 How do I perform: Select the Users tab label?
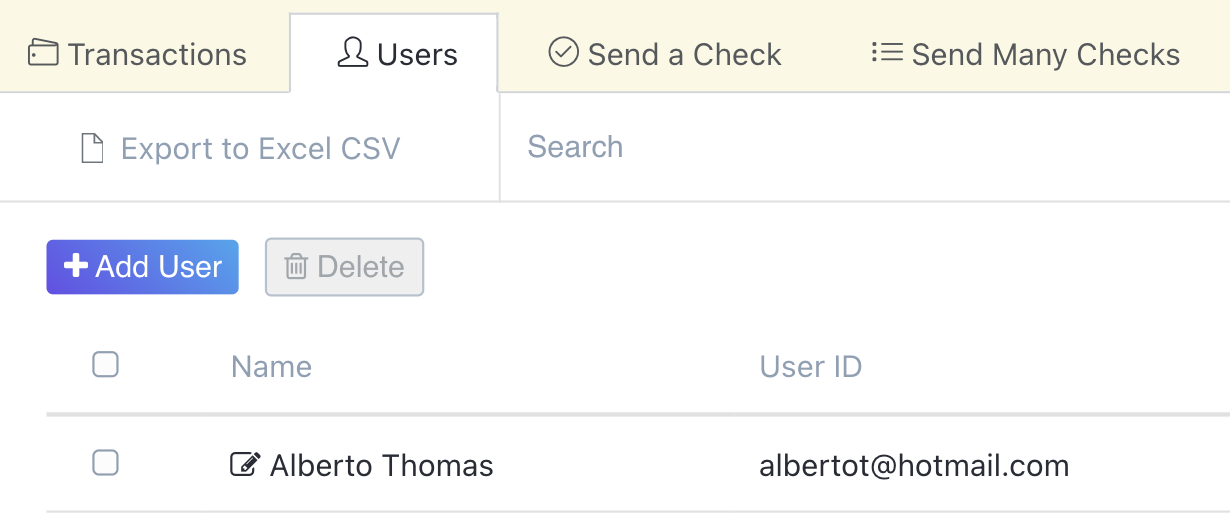point(417,54)
